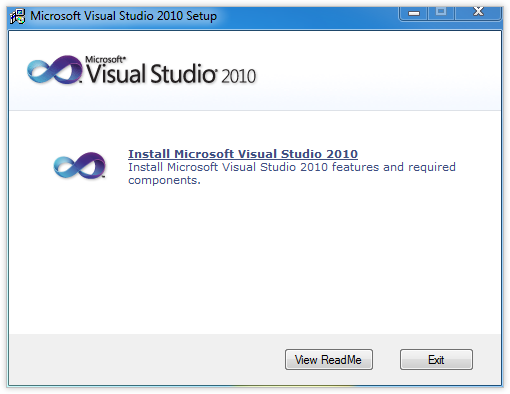
Task: Click the grayed-out maximize button
Action: pos(441,12)
